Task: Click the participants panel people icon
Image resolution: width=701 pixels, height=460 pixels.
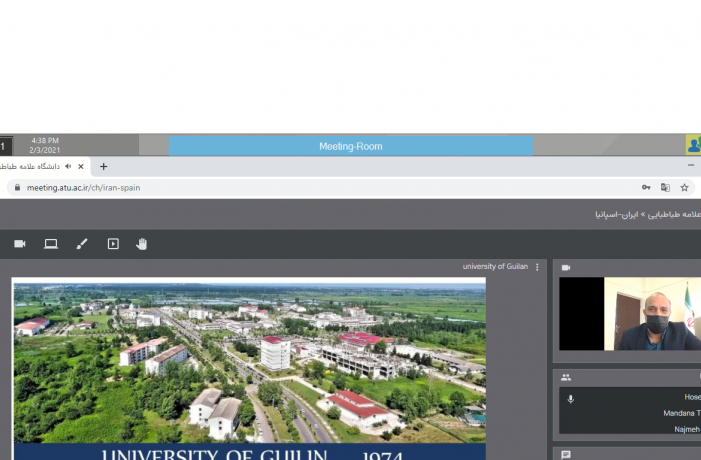Action: tap(566, 377)
